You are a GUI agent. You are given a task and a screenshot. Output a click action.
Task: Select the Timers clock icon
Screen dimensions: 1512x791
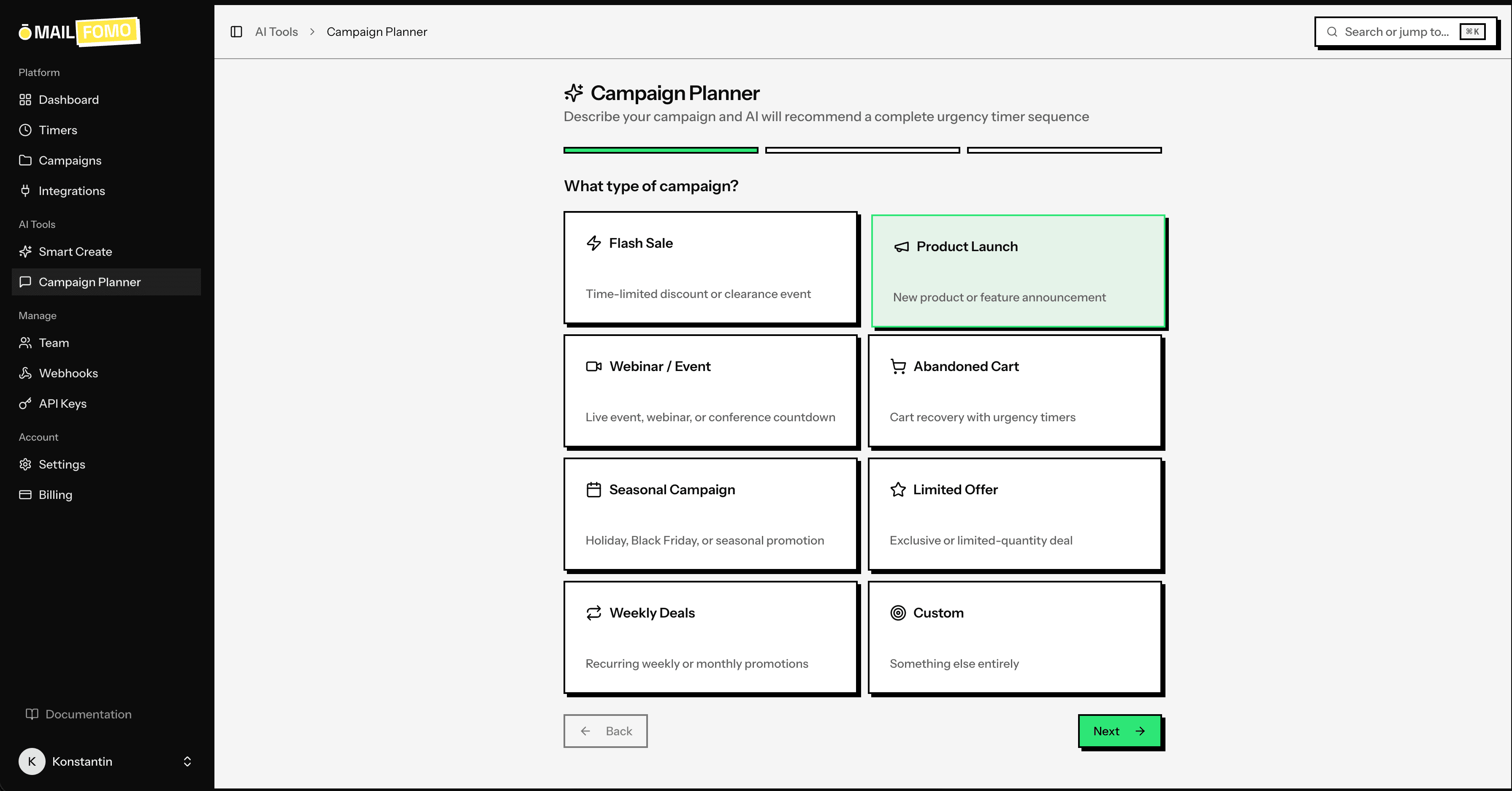click(26, 130)
